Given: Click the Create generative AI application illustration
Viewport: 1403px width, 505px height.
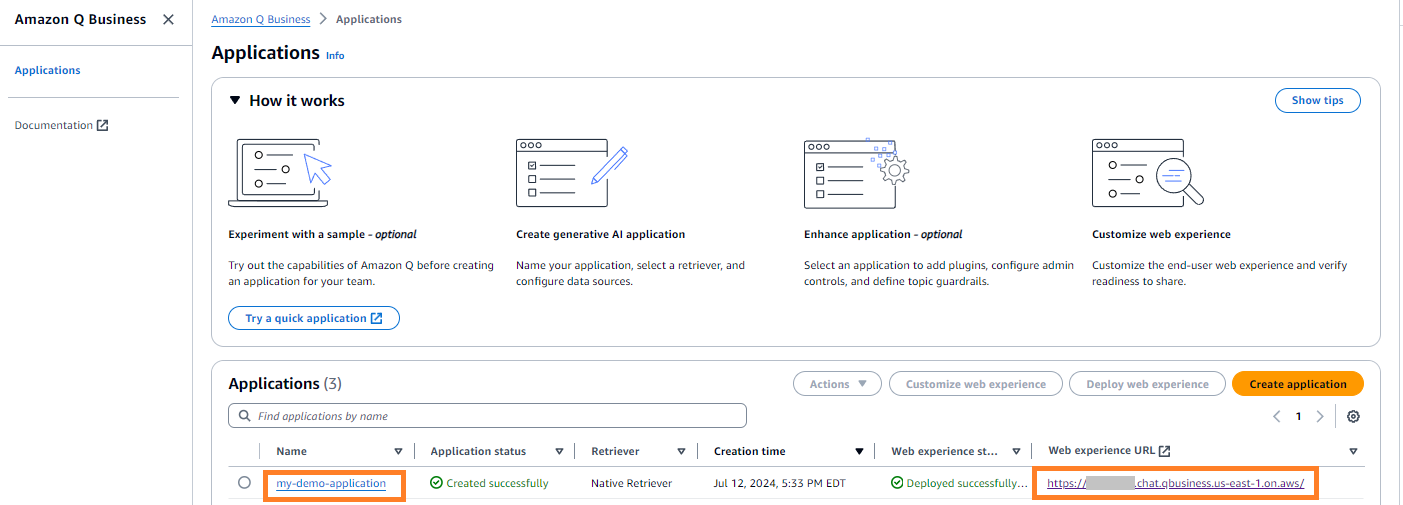Looking at the screenshot, I should click(x=571, y=172).
